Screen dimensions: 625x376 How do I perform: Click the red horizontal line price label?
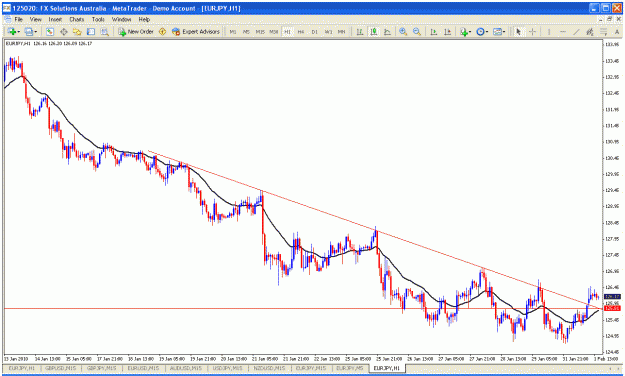pyautogui.click(x=612, y=309)
